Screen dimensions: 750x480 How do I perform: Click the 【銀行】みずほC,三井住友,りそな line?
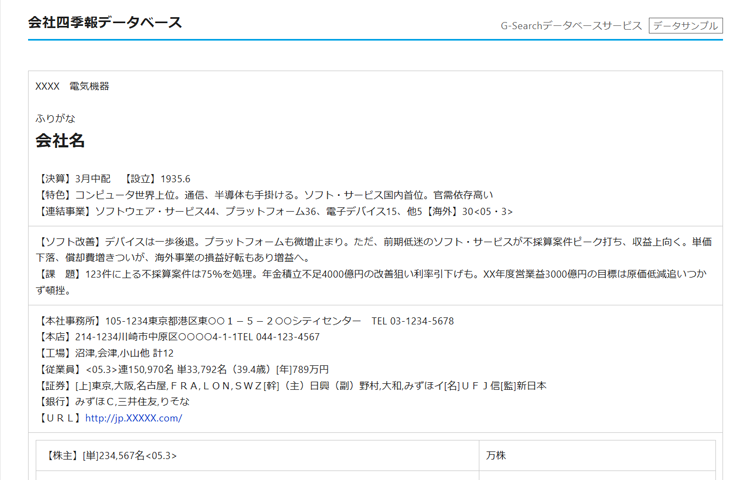pos(113,402)
